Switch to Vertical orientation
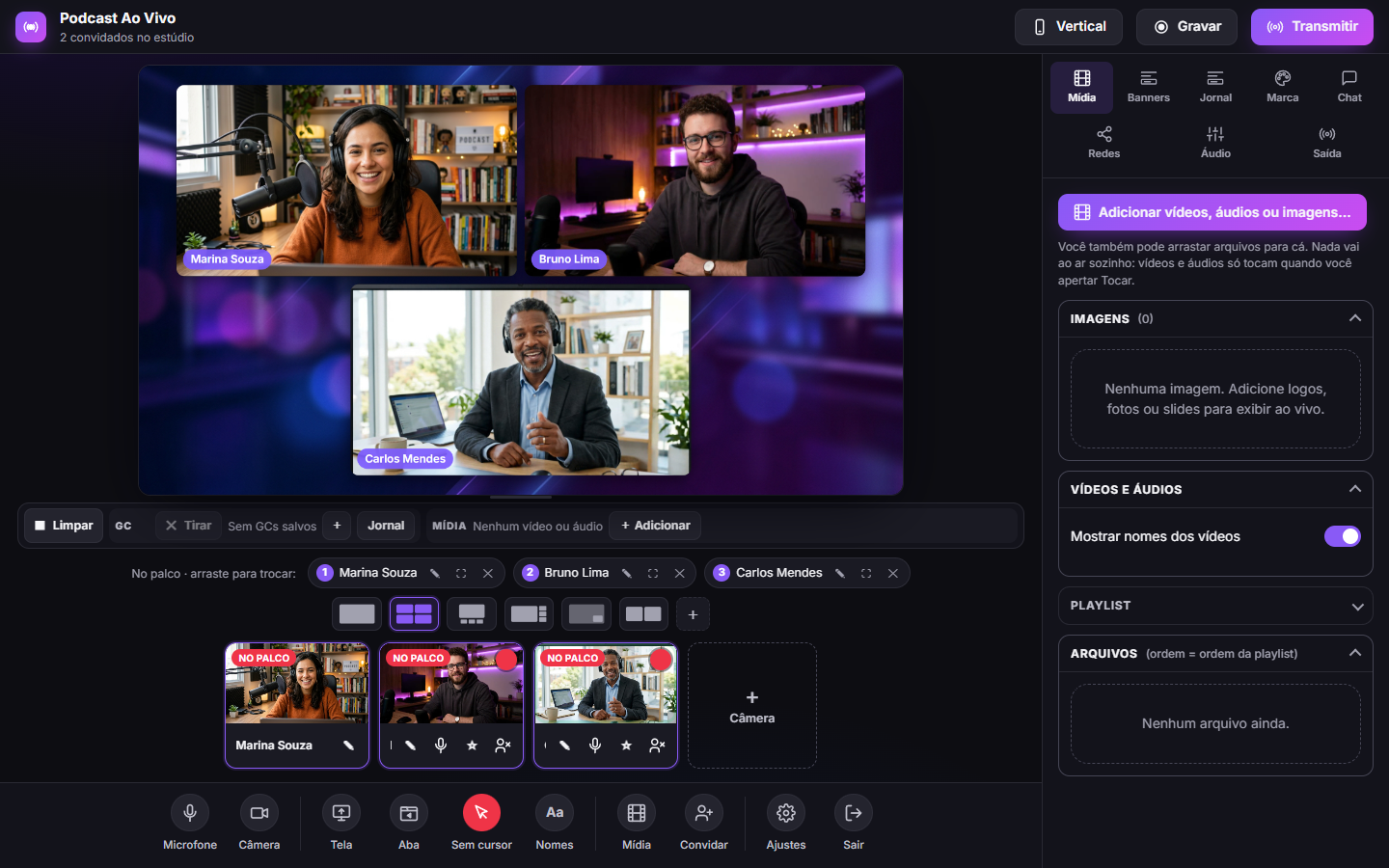This screenshot has height=868, width=1389. pos(1069,27)
